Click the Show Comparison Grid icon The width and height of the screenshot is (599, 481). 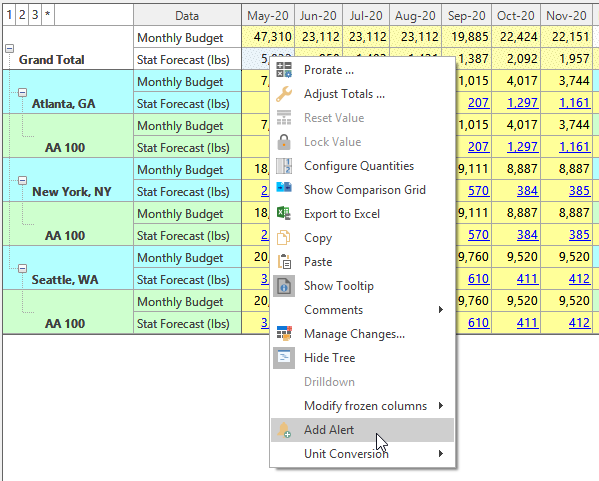click(284, 188)
